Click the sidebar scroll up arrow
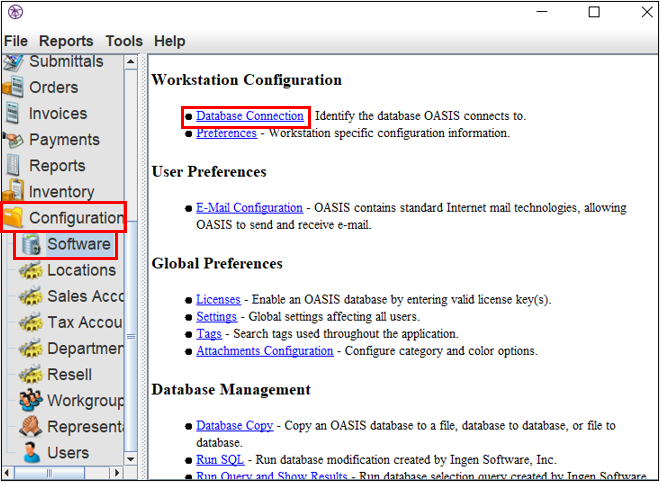Screen dimensions: 662x484 (x=131, y=62)
